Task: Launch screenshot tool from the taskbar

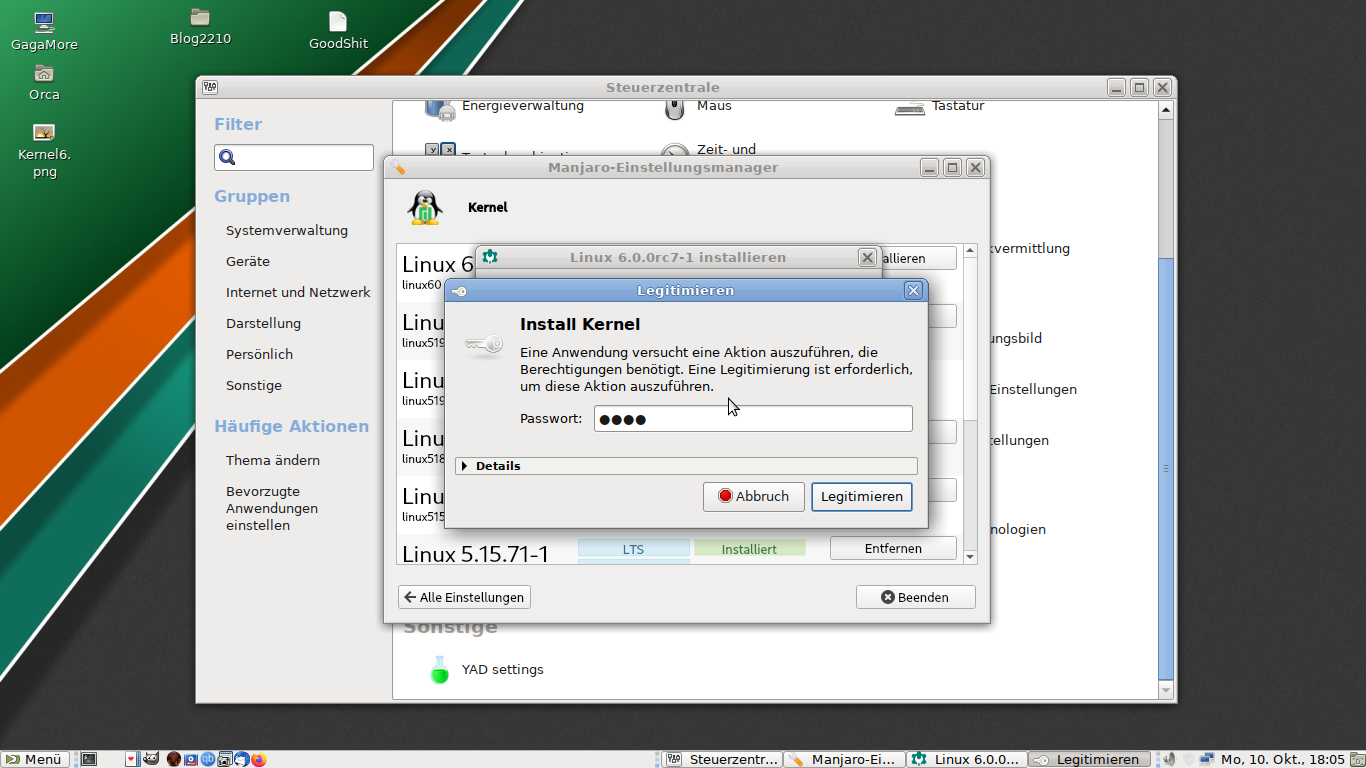Action: coord(225,759)
